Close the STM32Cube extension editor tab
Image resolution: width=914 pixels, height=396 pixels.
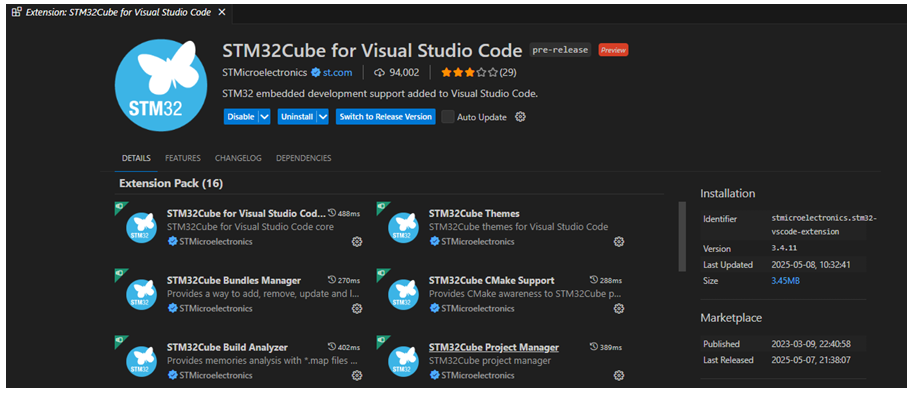222,12
